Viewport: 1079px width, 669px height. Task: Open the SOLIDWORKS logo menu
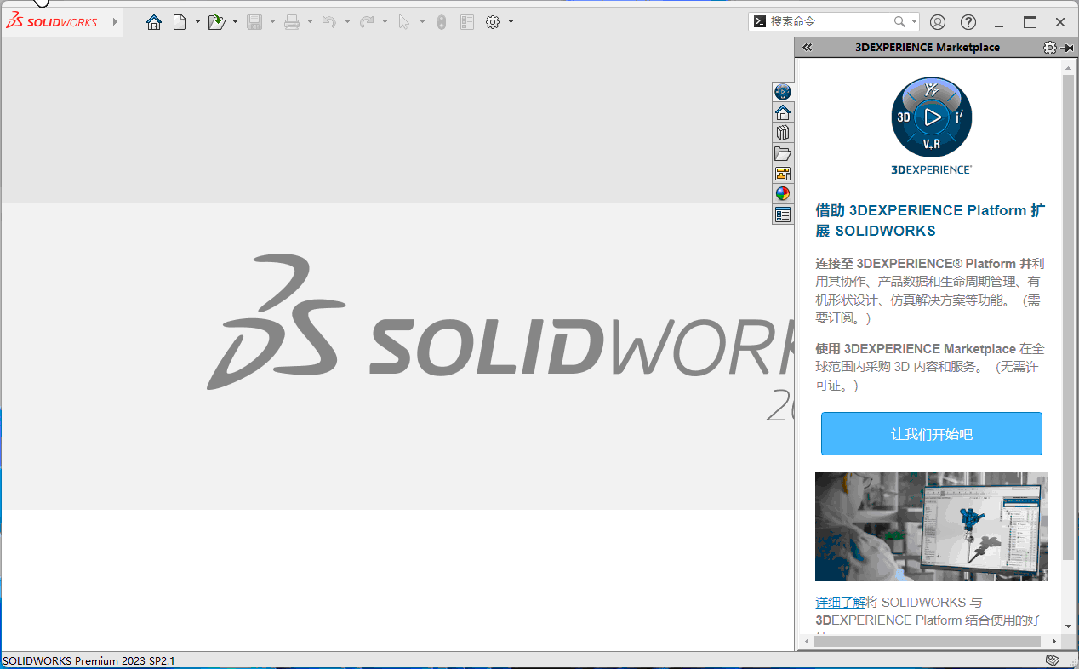click(52, 21)
